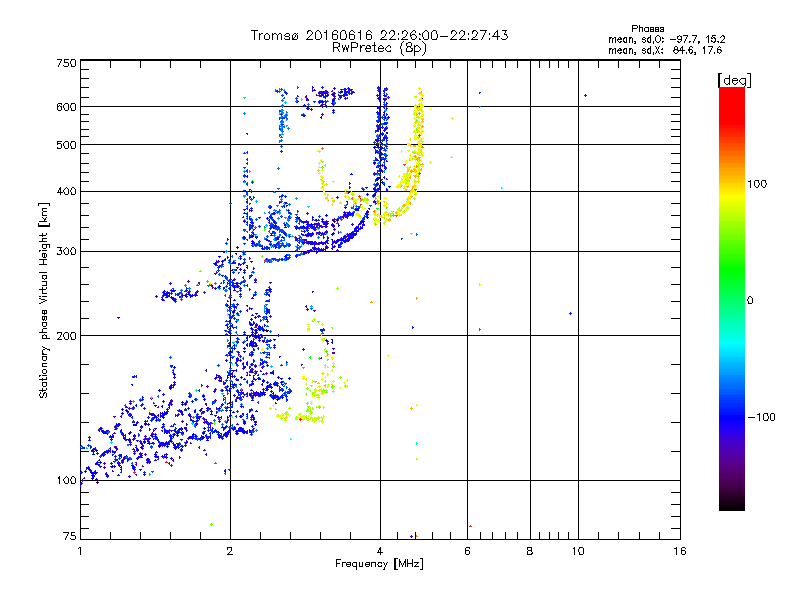Click 'Stationary phase Virtual Height [km]' axis title
The width and height of the screenshot is (800, 600).
(x=43, y=301)
